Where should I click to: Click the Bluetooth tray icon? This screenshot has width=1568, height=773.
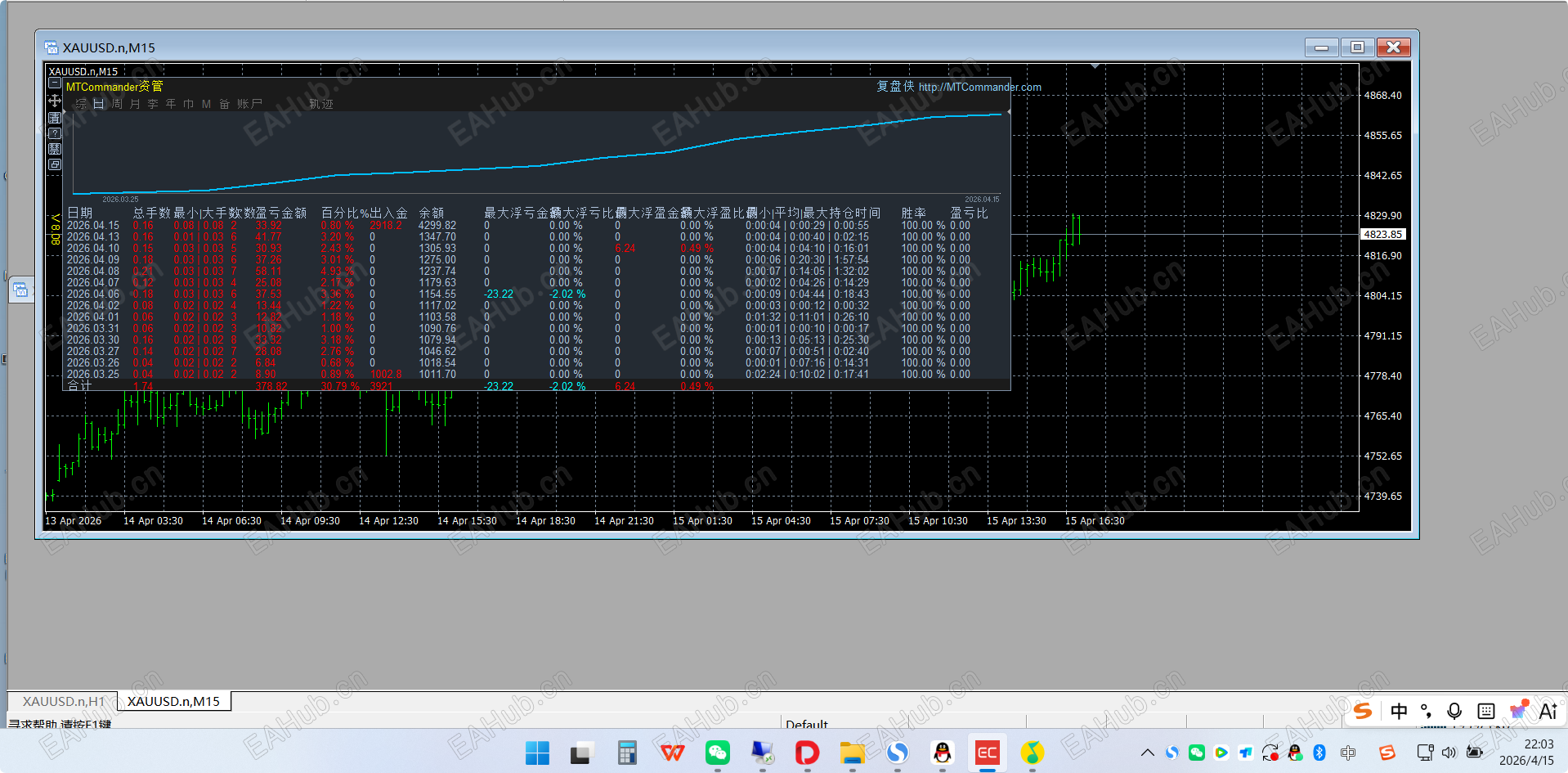coord(1319,753)
